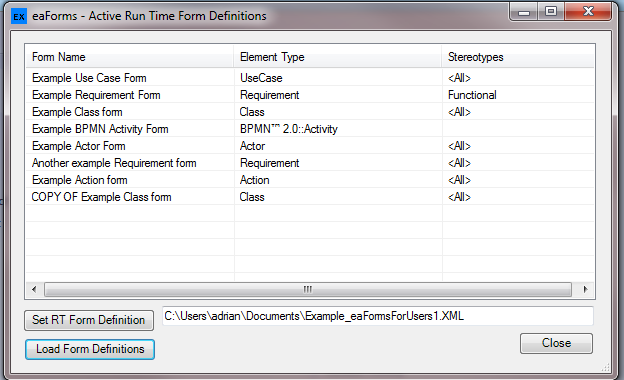The width and height of the screenshot is (624, 380).
Task: Click the horizontal scrollbar thumb
Action: (x=308, y=289)
